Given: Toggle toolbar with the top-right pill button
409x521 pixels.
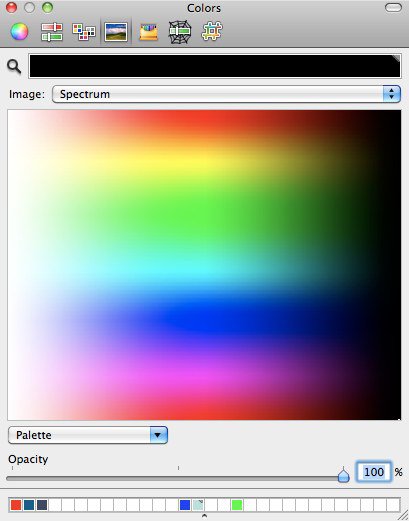Looking at the screenshot, I should [x=393, y=8].
